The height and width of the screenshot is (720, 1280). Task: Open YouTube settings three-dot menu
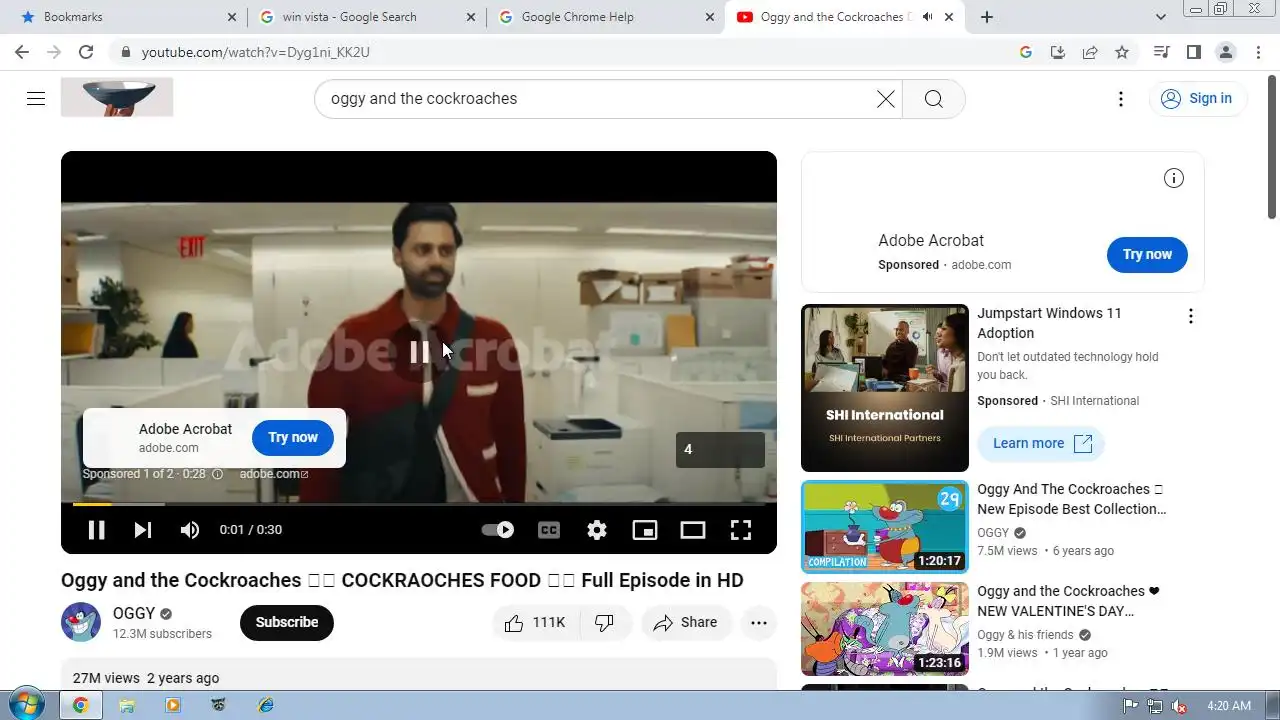[1121, 98]
